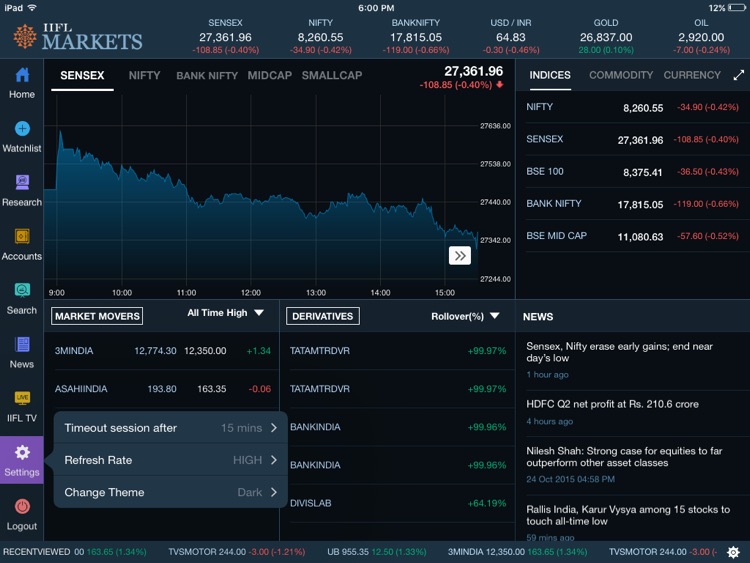
Task: Open news 'HDFC Q2 net profit'
Action: click(633, 412)
